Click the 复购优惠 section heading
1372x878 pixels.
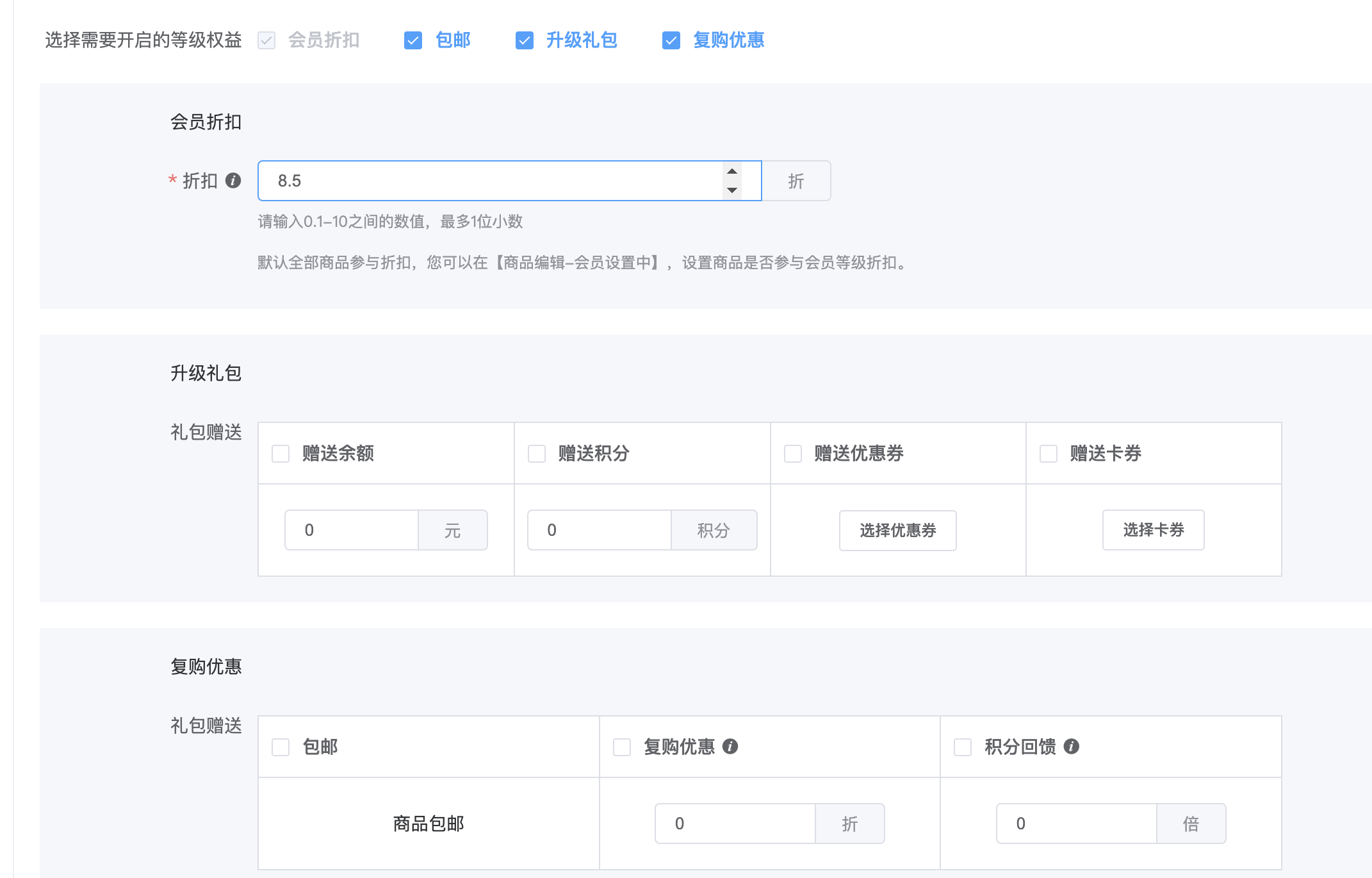click(206, 667)
